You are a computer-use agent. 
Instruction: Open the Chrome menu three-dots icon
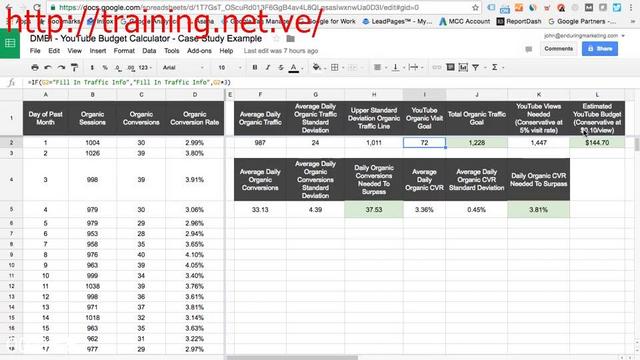point(631,8)
